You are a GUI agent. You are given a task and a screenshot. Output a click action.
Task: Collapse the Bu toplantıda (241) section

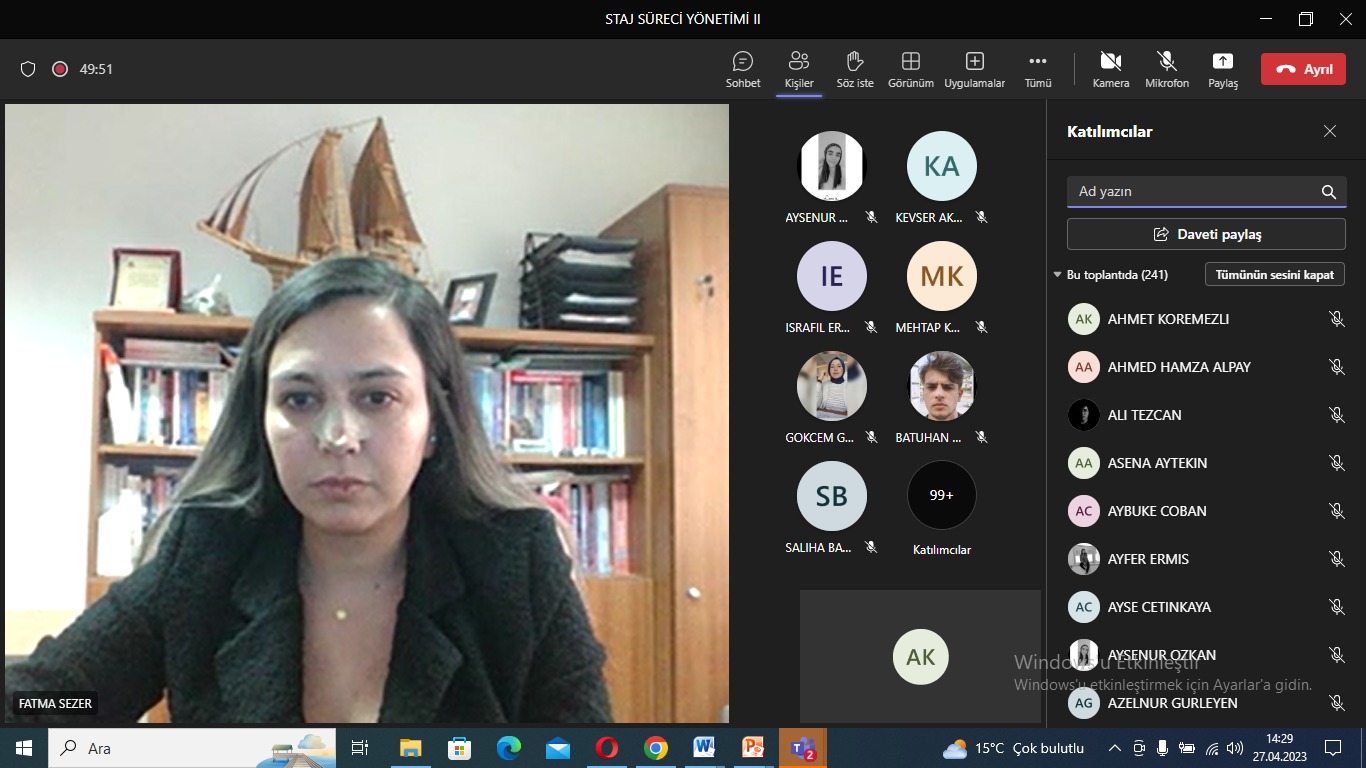(x=1110, y=274)
